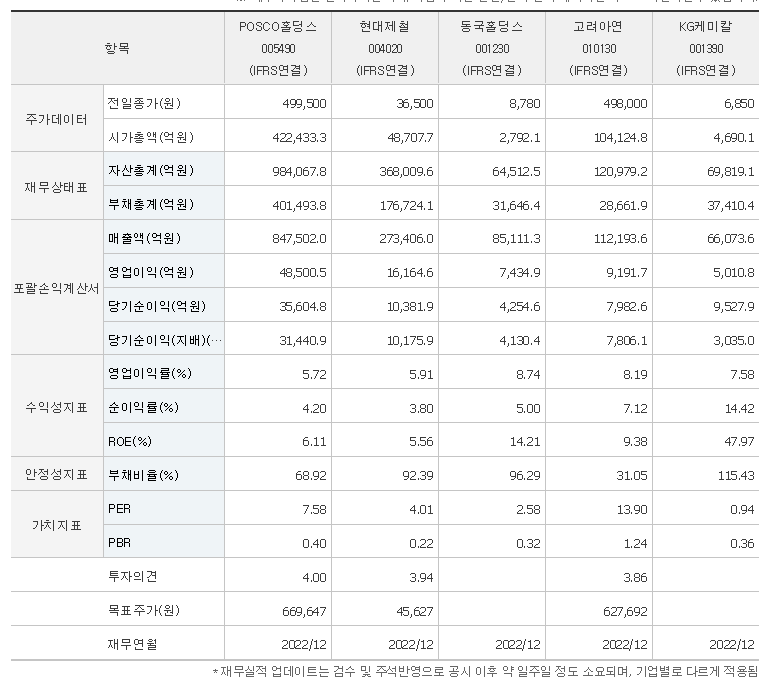Select net income value 35,604.8

click(302, 307)
